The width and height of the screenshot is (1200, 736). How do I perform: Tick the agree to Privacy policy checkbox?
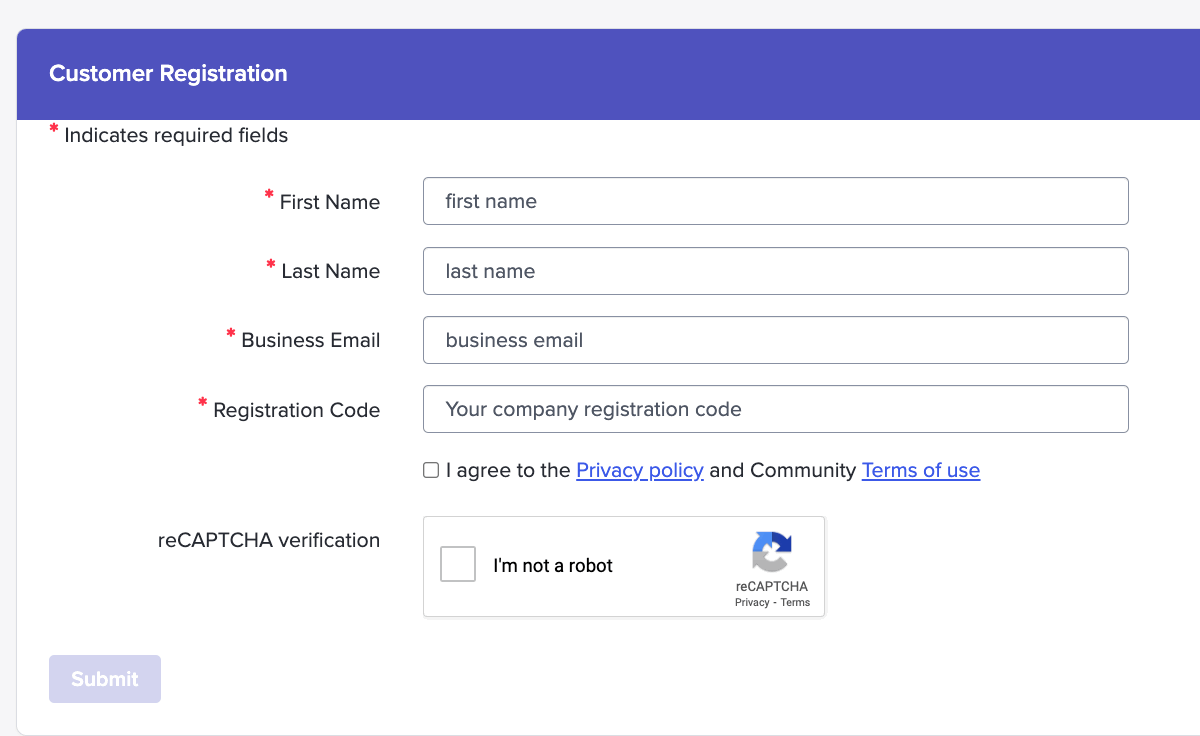tap(431, 470)
